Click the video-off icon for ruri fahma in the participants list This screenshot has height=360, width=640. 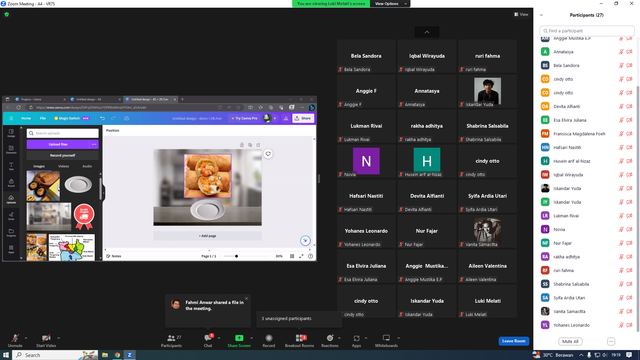pyautogui.click(x=629, y=271)
